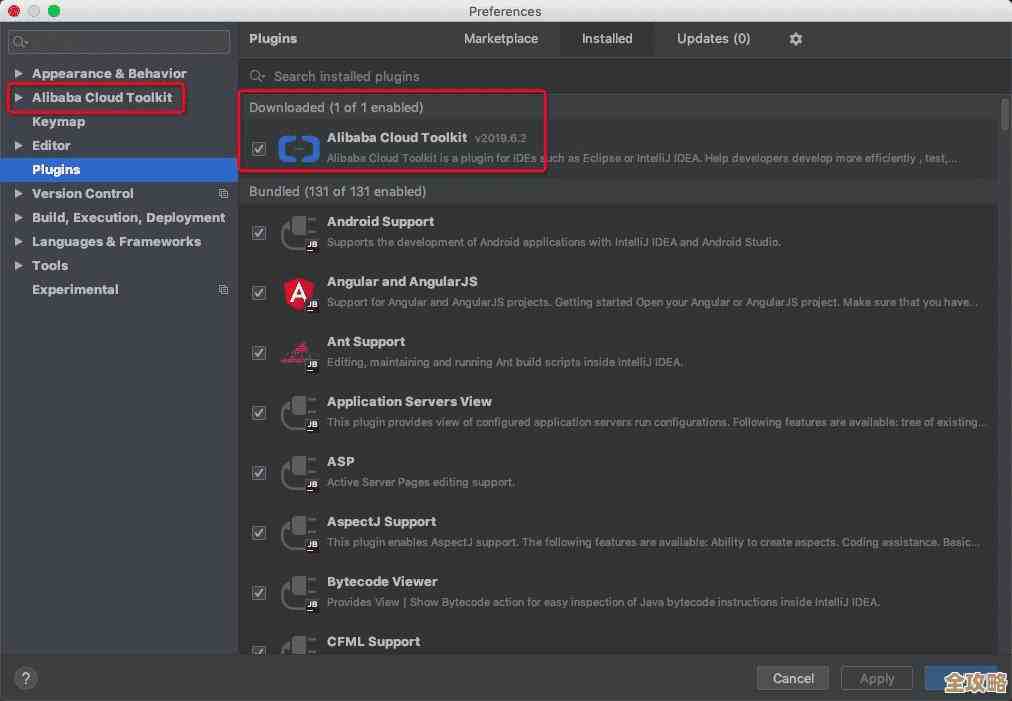Viewport: 1012px width, 701px height.
Task: Open the plugins gear settings menu
Action: pyautogui.click(x=795, y=39)
